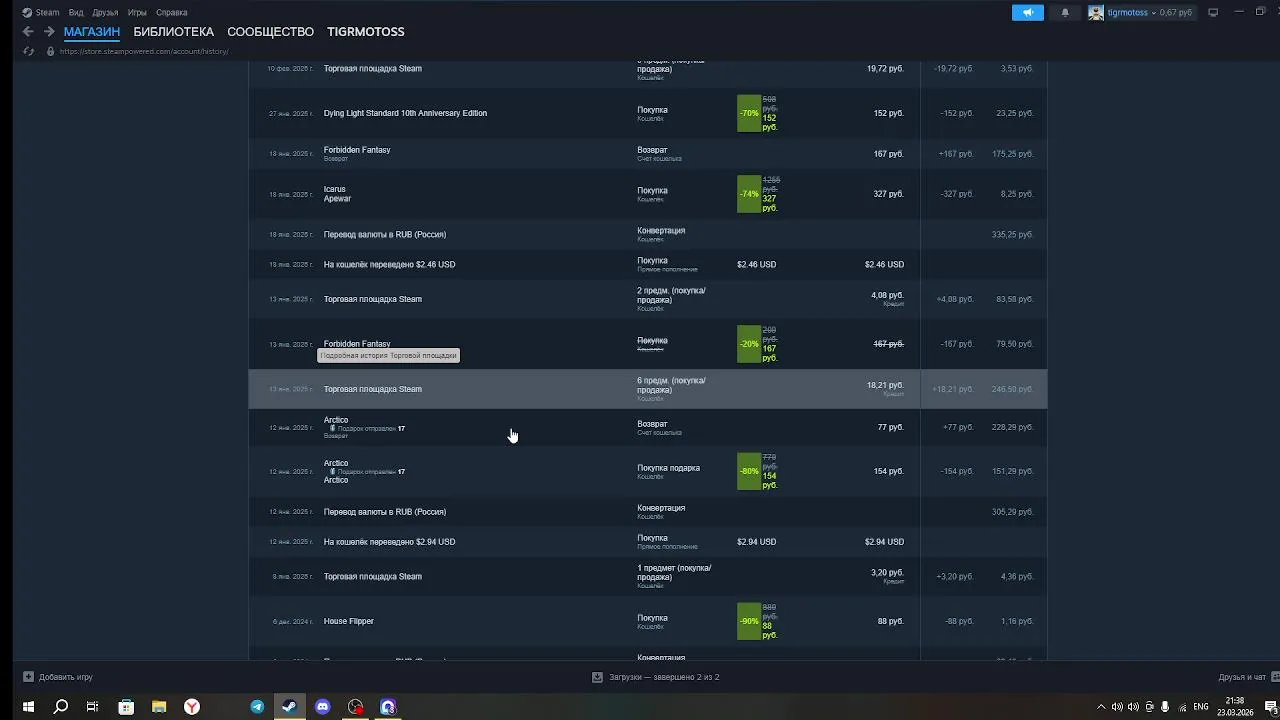
Task: Click the plus icon for Добавить игру
Action: pyautogui.click(x=28, y=677)
